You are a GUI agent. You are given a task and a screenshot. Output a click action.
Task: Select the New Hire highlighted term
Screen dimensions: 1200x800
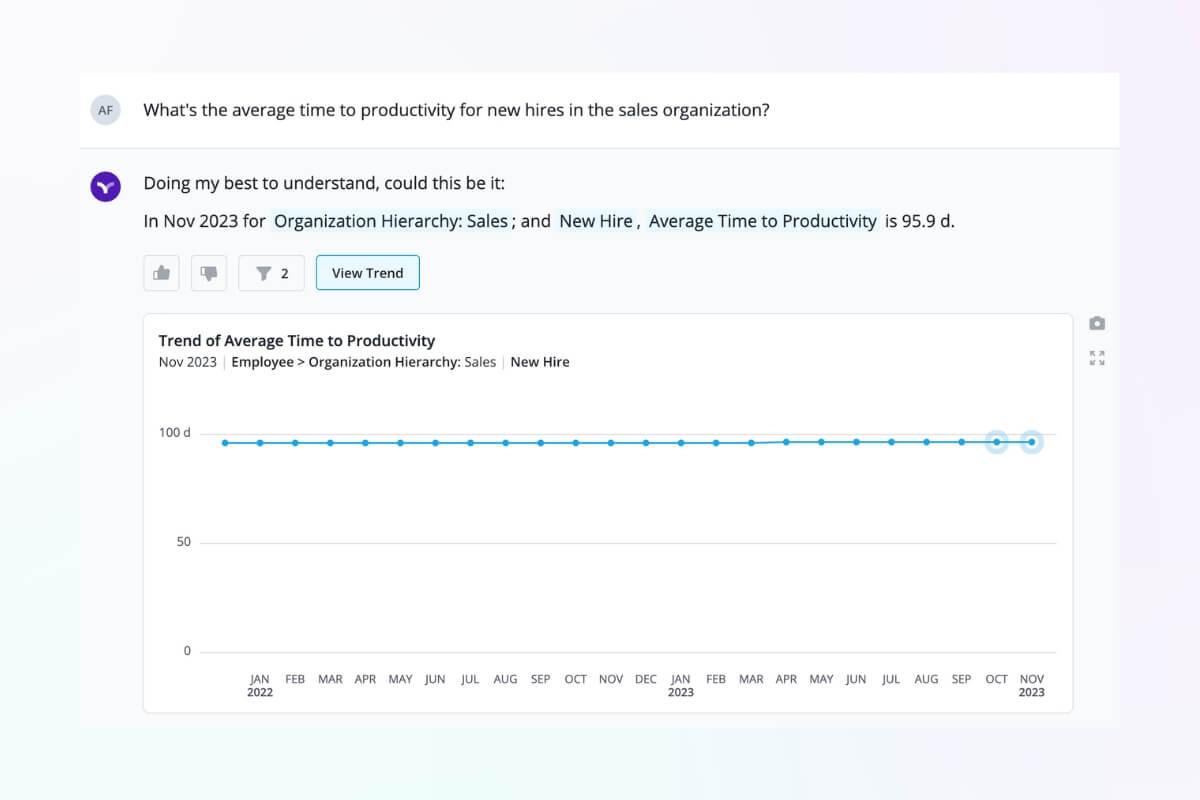(x=596, y=221)
